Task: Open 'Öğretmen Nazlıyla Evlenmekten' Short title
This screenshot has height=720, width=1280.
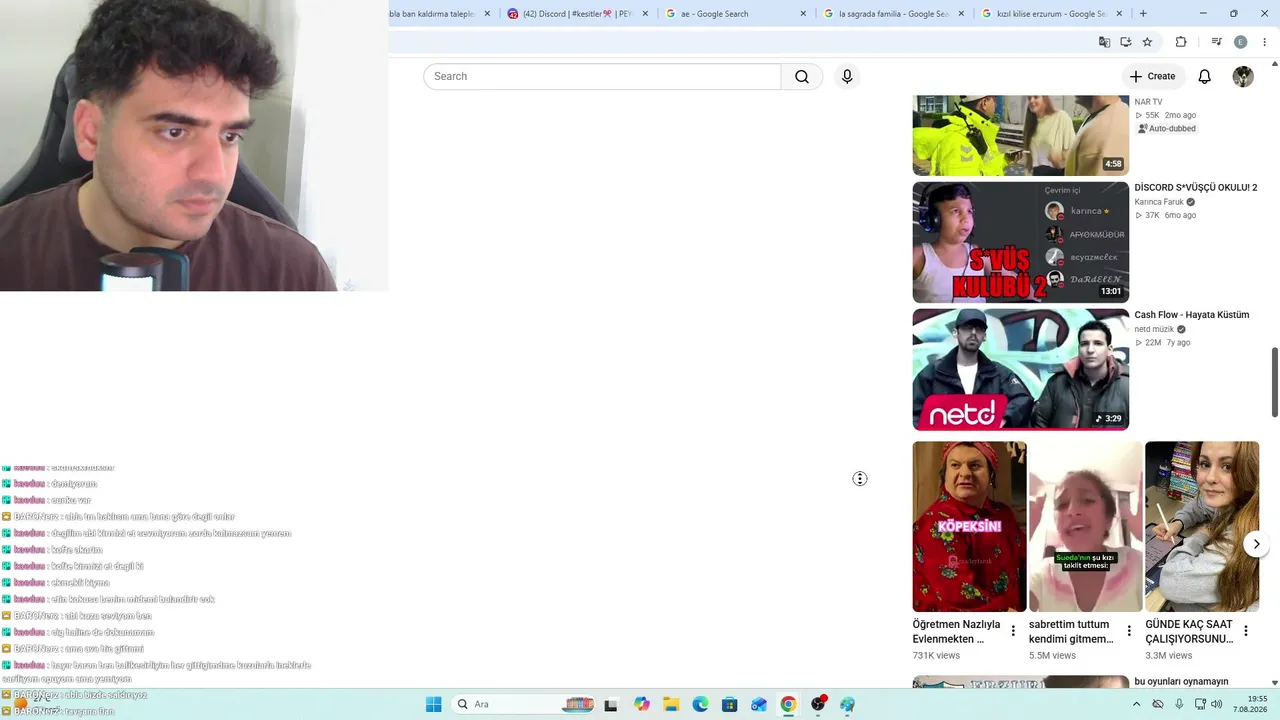Action: (x=956, y=632)
